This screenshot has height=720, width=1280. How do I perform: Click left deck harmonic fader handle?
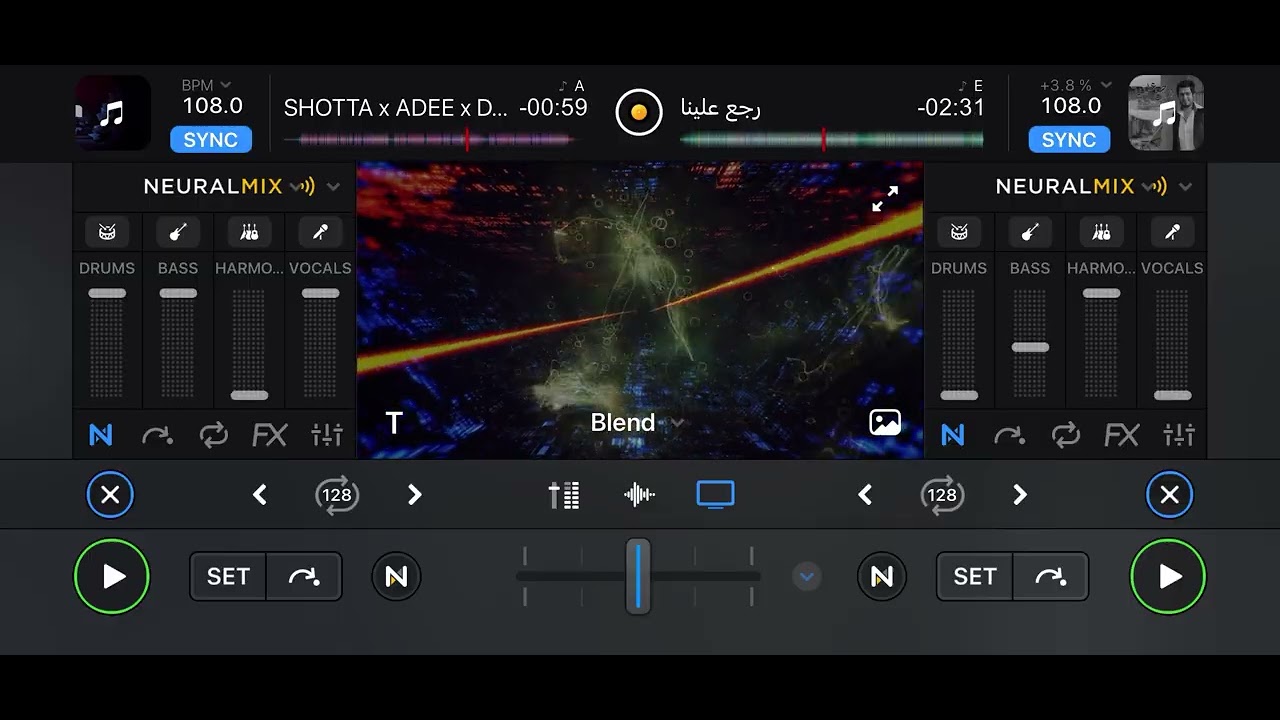(x=249, y=395)
